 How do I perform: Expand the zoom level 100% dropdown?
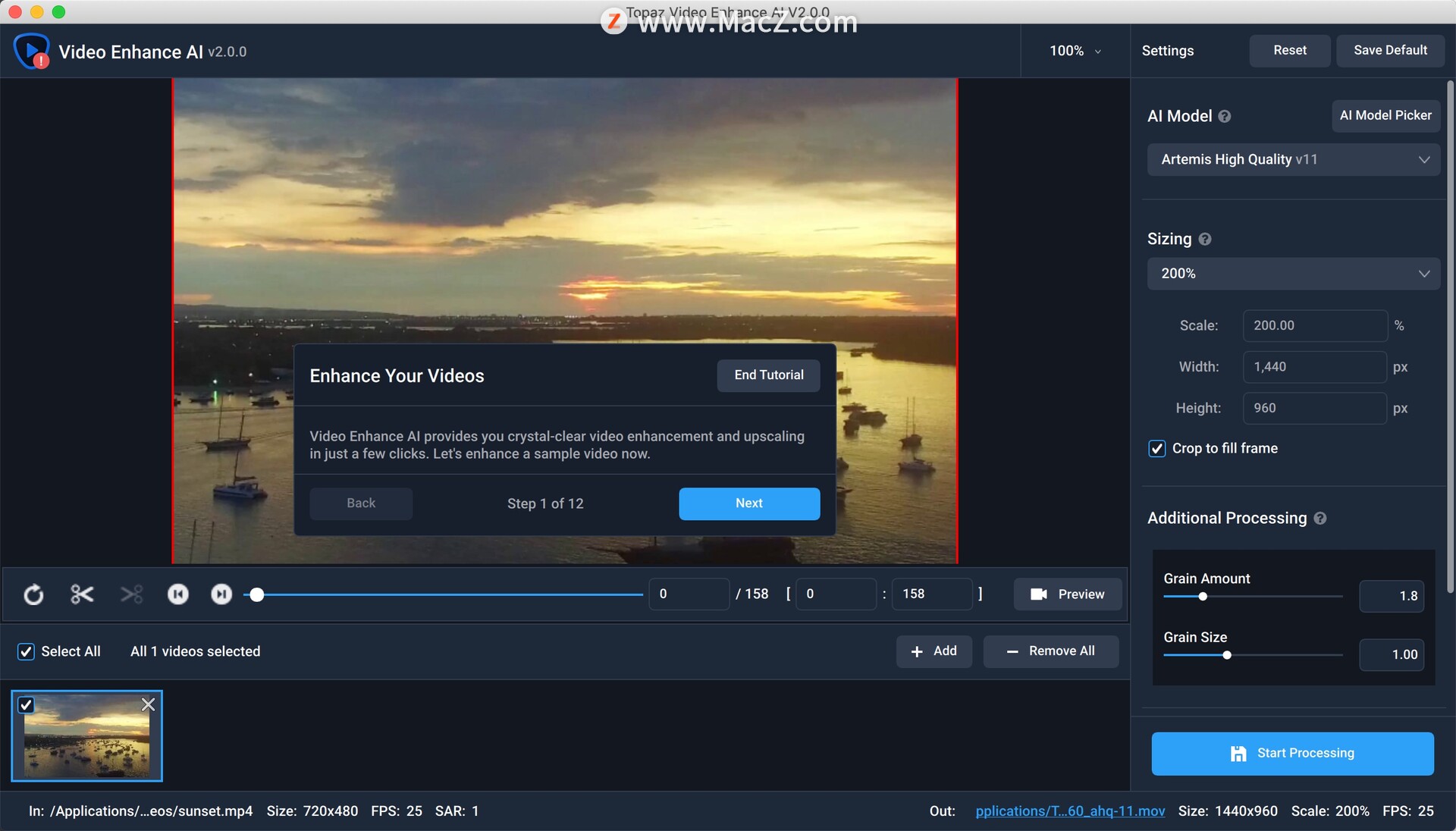1075,51
